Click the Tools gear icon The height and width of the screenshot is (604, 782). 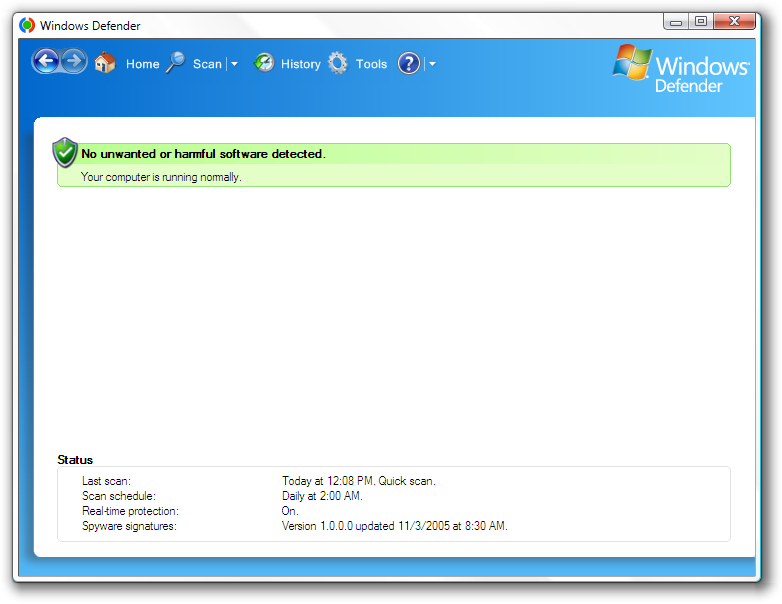pyautogui.click(x=338, y=63)
